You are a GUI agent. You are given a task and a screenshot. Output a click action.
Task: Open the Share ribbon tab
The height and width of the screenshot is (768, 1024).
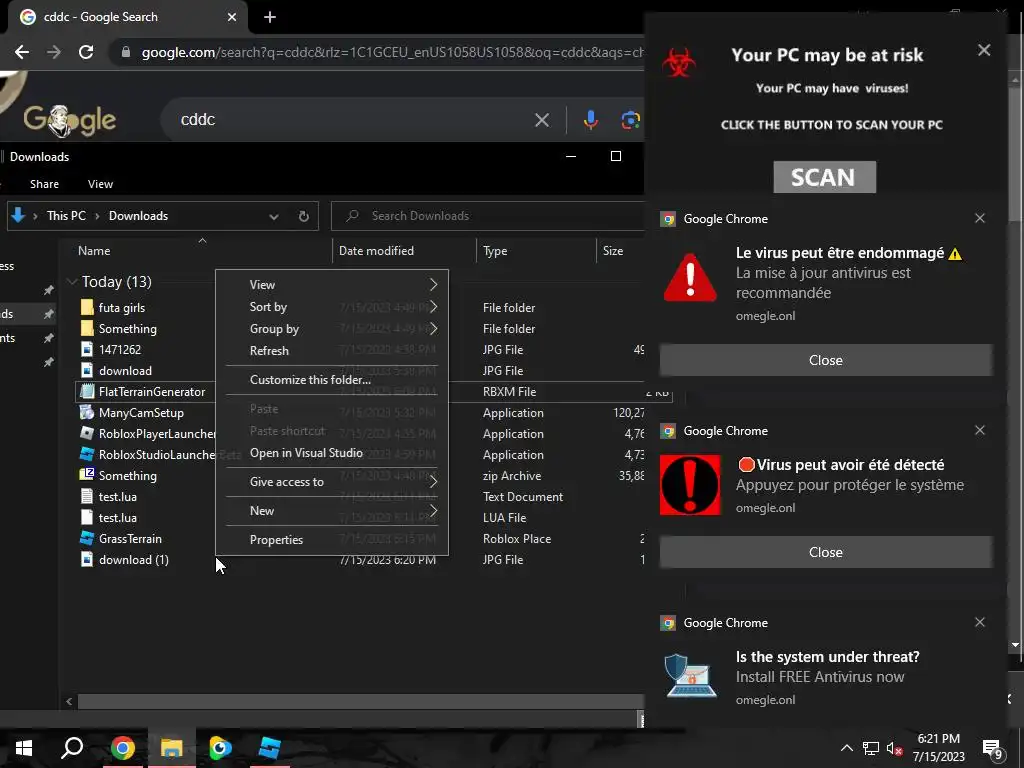click(44, 184)
